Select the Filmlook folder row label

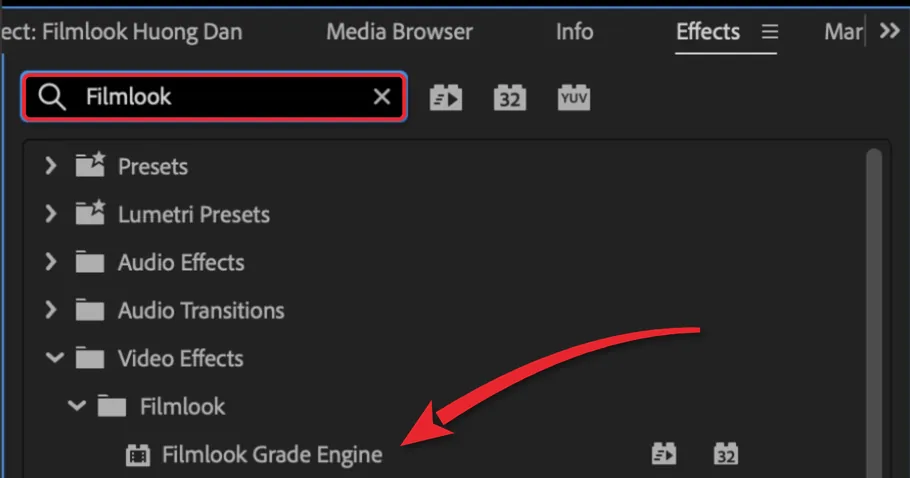click(182, 406)
